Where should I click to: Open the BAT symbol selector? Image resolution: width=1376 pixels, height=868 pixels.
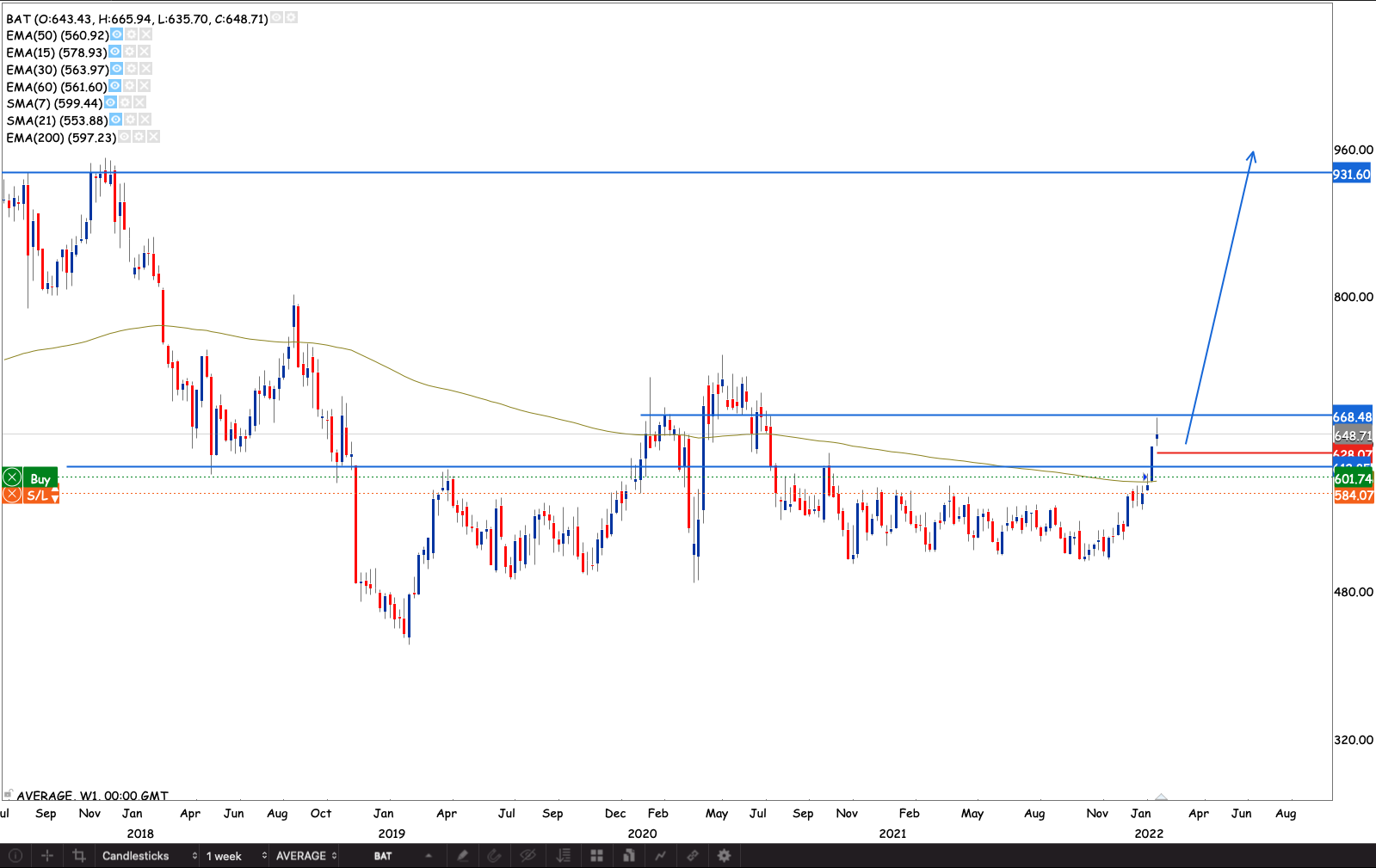coord(402,855)
